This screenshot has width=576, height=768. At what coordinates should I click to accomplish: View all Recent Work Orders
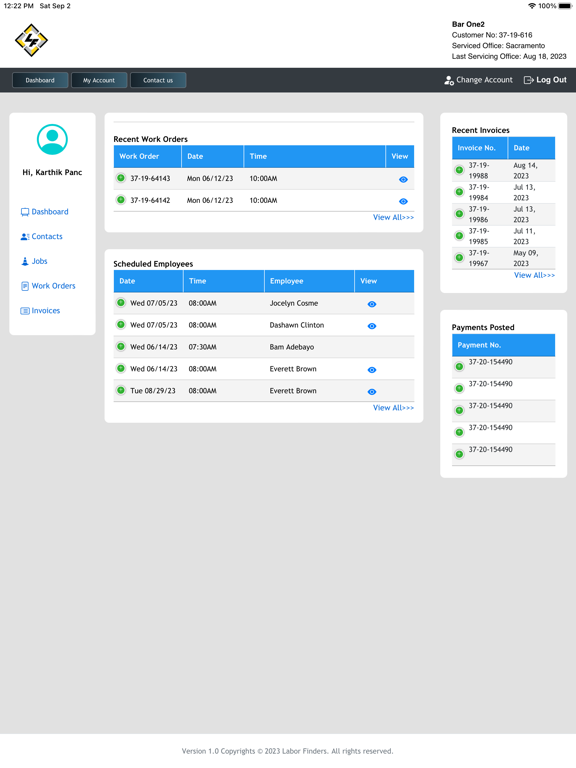tap(393, 217)
